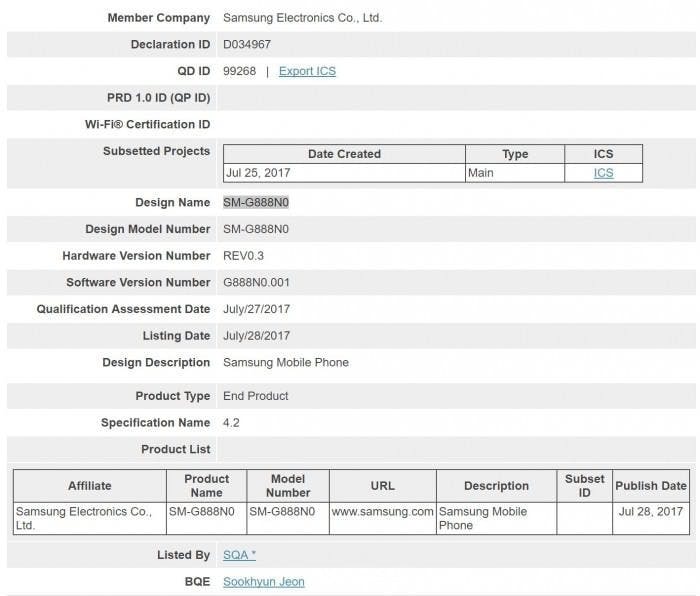Click QD ID value 99268
700x596 pixels.
click(240, 71)
